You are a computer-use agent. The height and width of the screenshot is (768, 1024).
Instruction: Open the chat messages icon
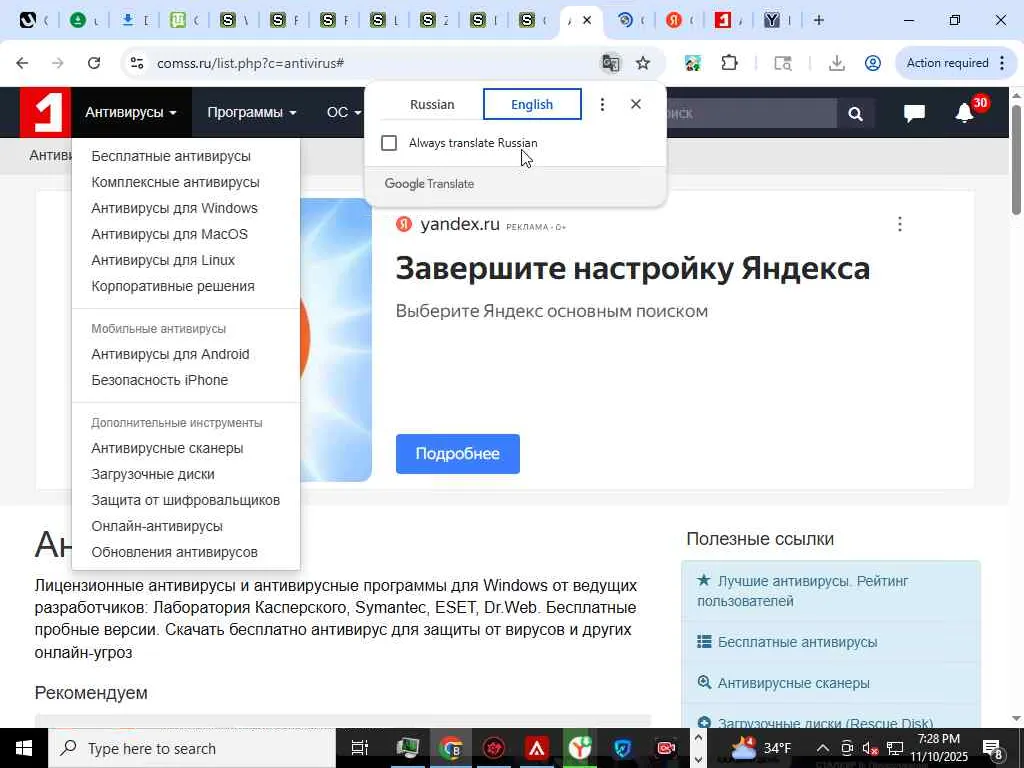click(x=914, y=113)
